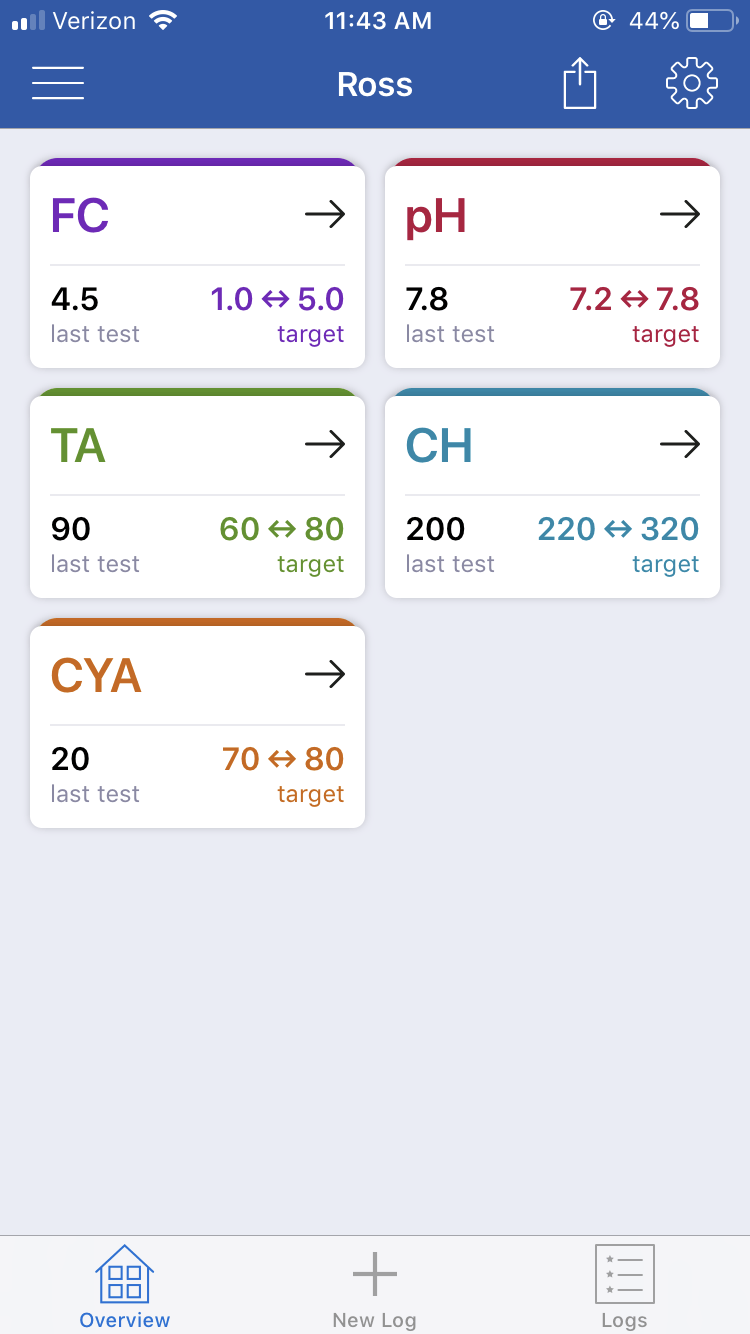The width and height of the screenshot is (750, 1334).
Task: Select the Overview house icon
Action: click(x=125, y=1274)
